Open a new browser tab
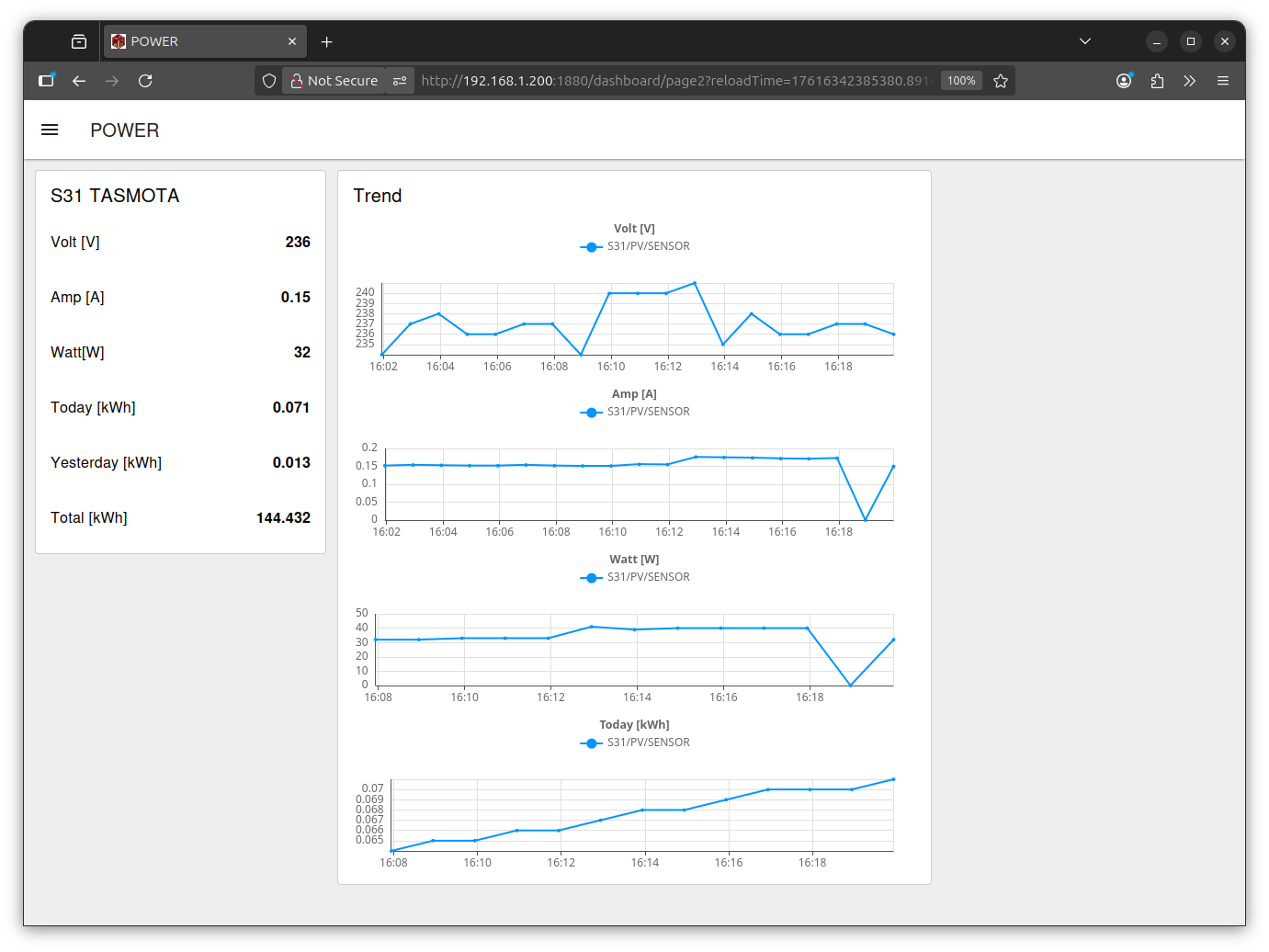This screenshot has width=1269, height=952. pos(326,41)
